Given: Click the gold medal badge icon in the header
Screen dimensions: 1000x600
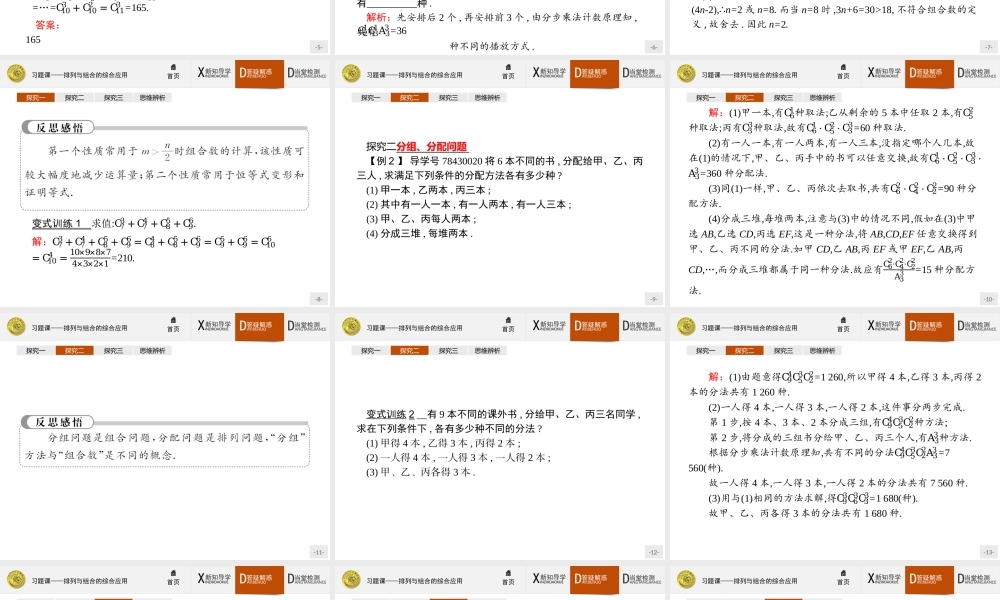Looking at the screenshot, I should 17,72.
